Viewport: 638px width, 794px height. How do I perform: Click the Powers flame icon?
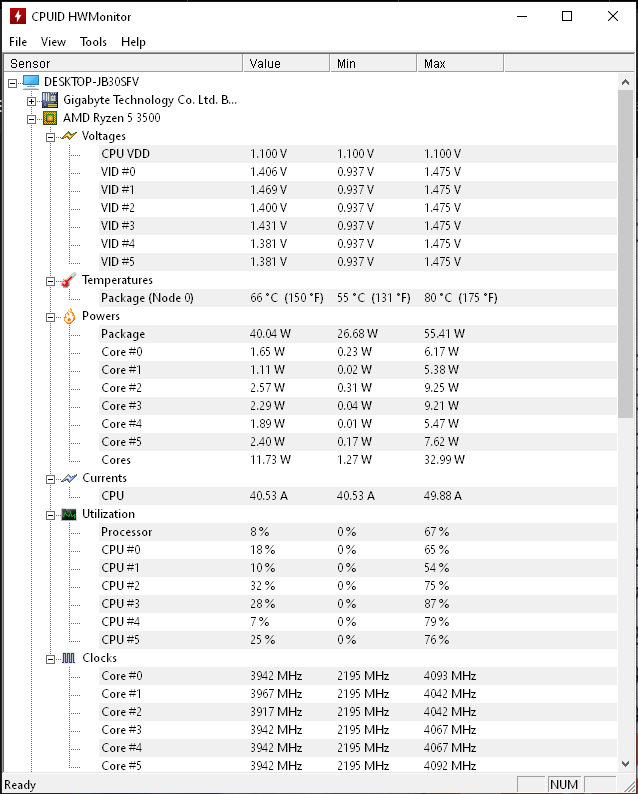(68, 316)
